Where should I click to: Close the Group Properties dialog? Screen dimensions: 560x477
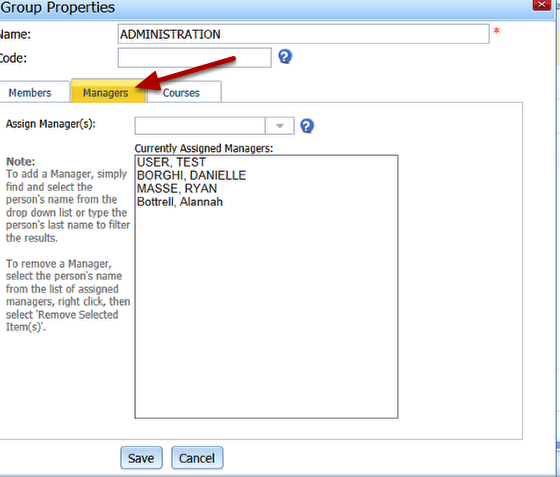pos(541,5)
